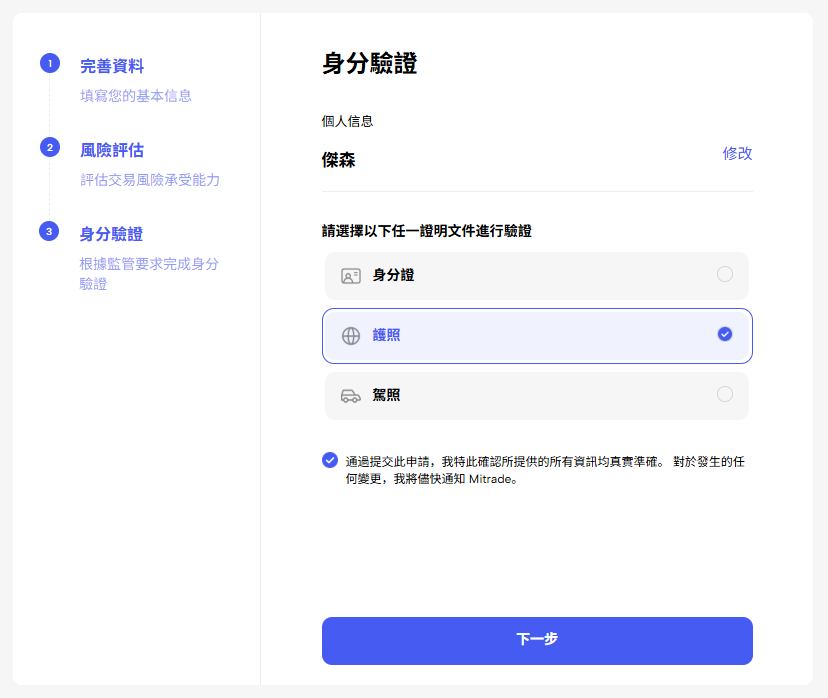Viewport: 828px width, 698px height.
Task: Click the name 傑森
Action: click(339, 160)
